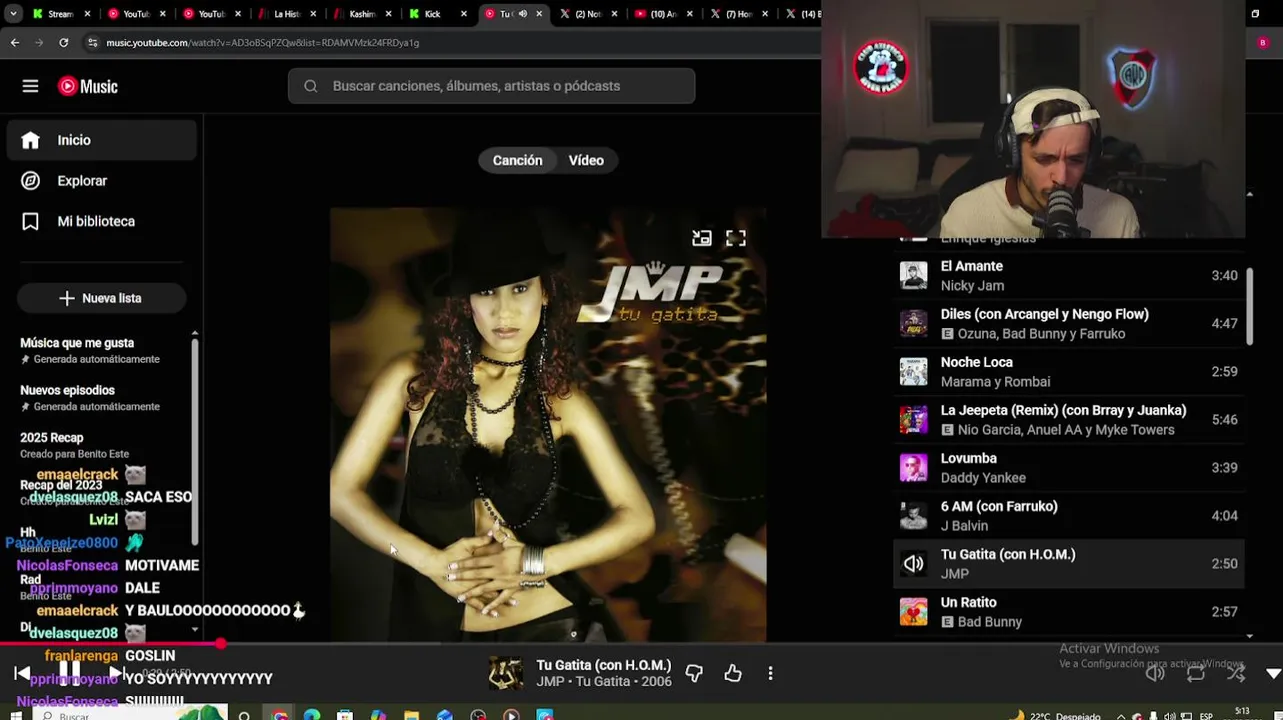Open site information icon in address bar
Viewport: 1283px width, 720px height.
(92, 43)
